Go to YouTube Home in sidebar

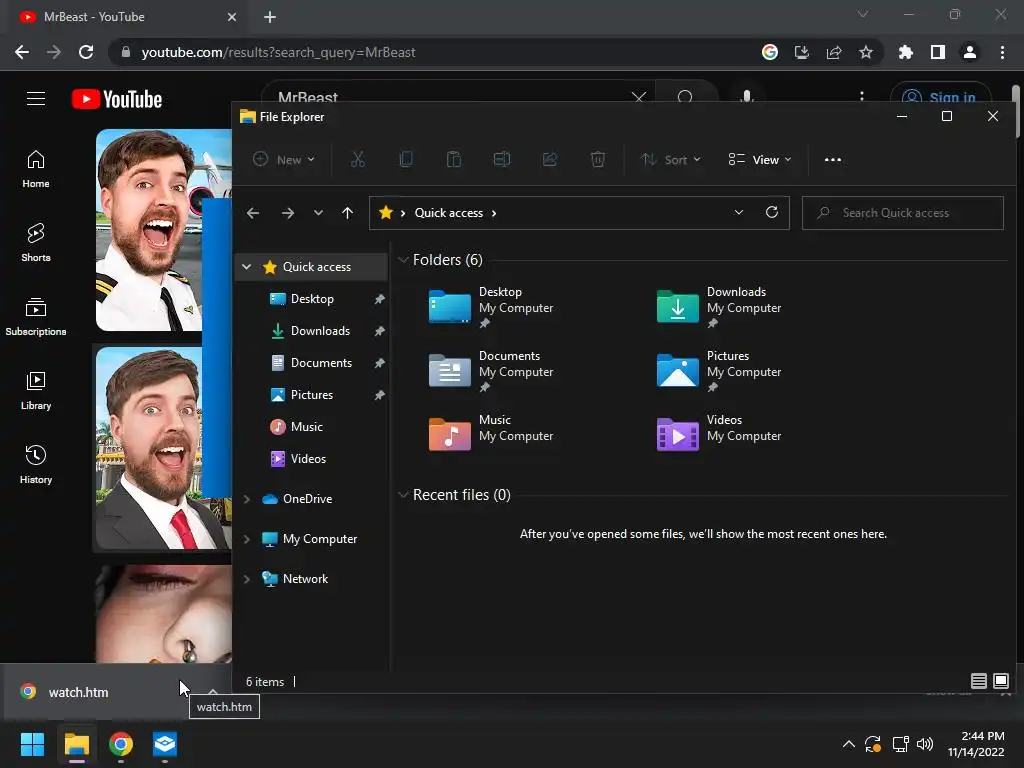[36, 168]
